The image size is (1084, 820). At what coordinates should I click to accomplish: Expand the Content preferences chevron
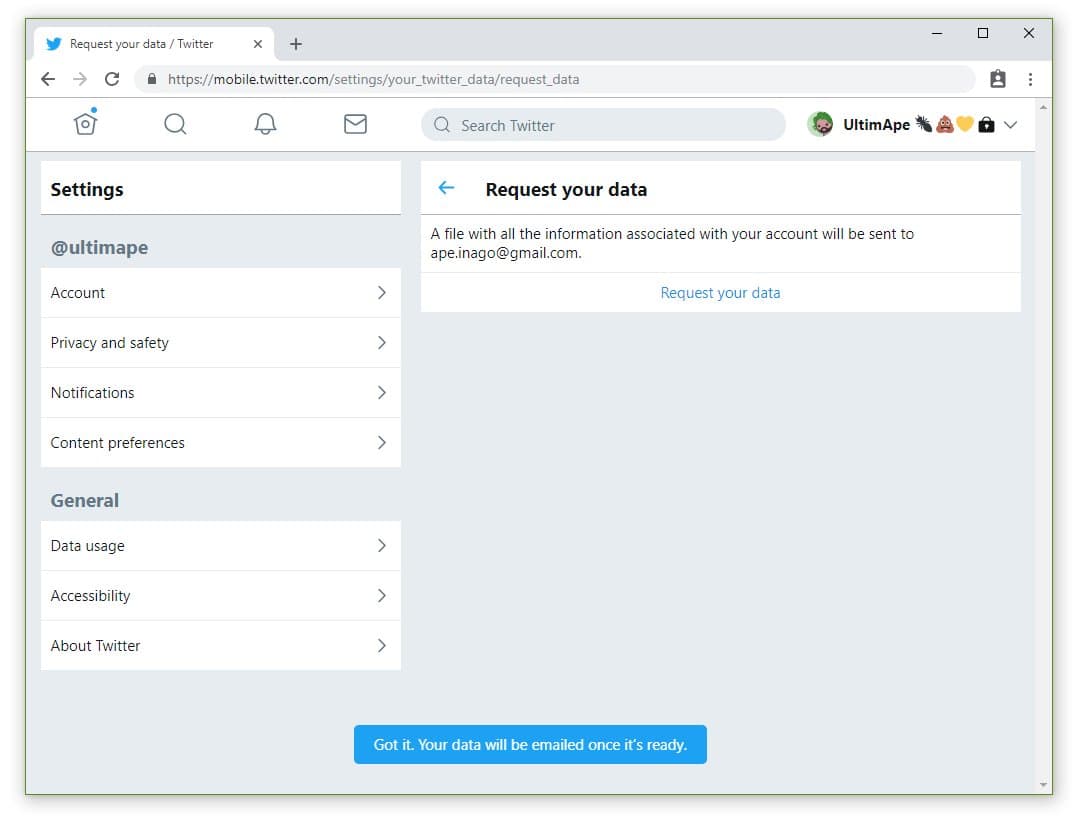point(381,443)
